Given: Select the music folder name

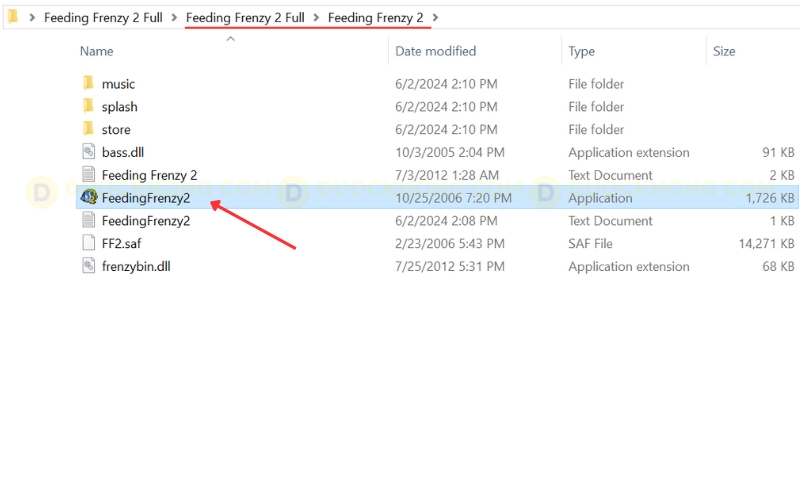Looking at the screenshot, I should click(x=118, y=84).
